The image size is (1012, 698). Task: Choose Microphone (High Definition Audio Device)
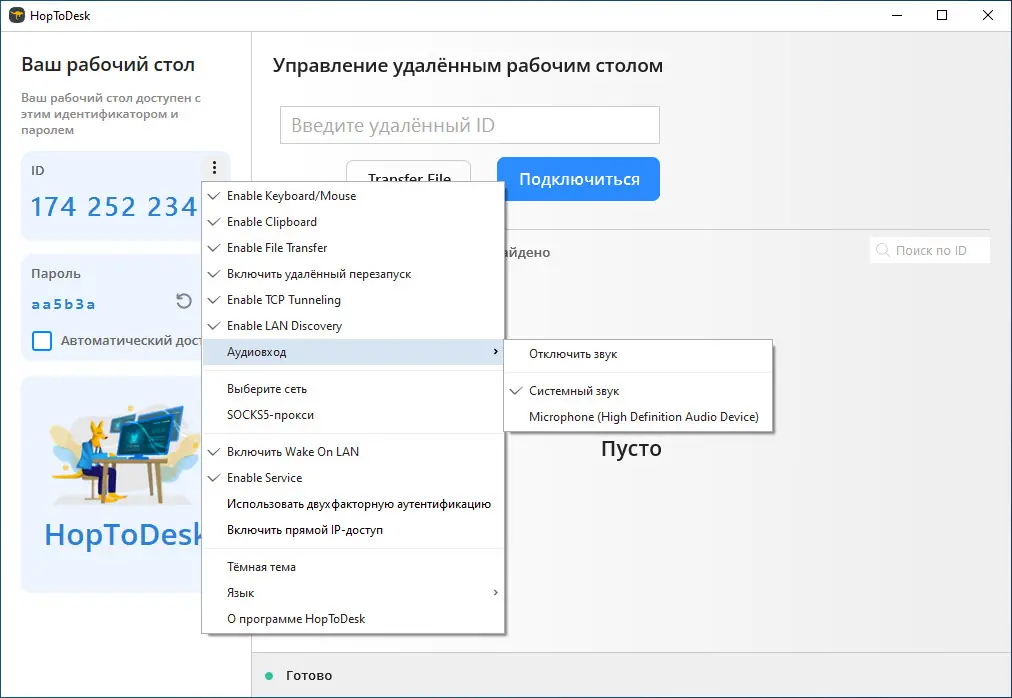click(x=638, y=417)
